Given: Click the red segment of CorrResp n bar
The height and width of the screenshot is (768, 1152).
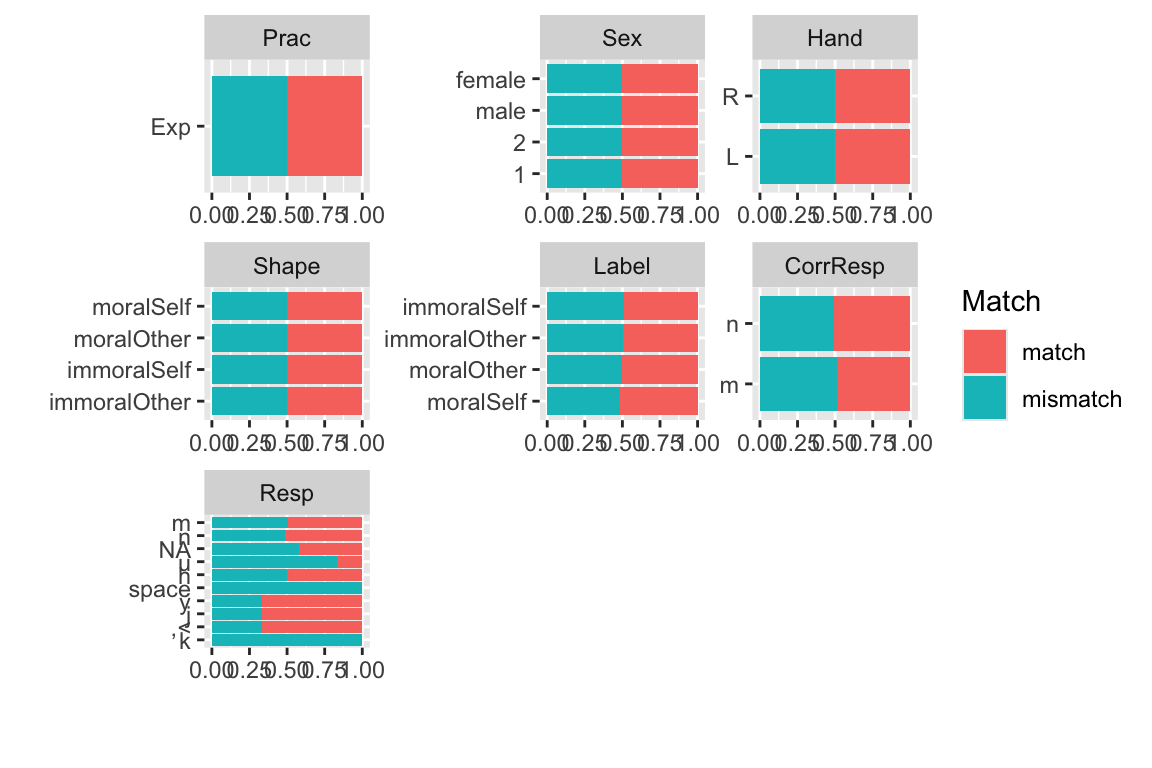Looking at the screenshot, I should tap(872, 324).
